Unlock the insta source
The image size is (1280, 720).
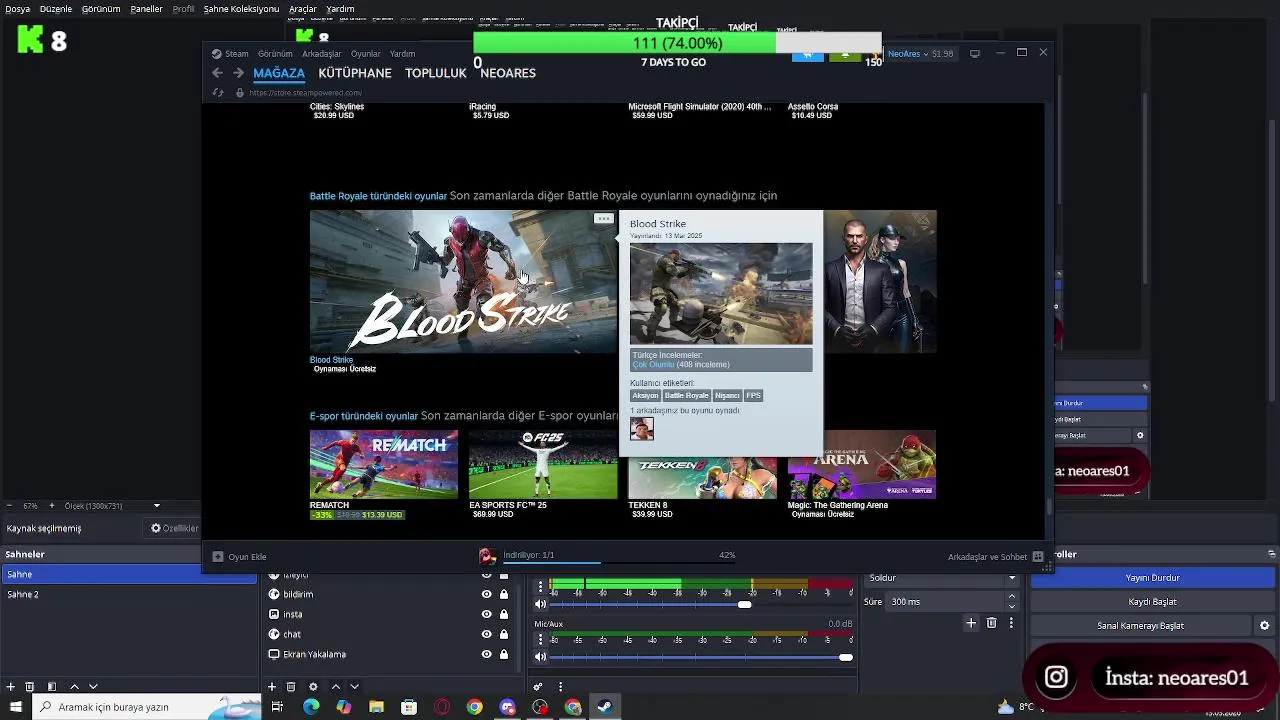(x=504, y=614)
